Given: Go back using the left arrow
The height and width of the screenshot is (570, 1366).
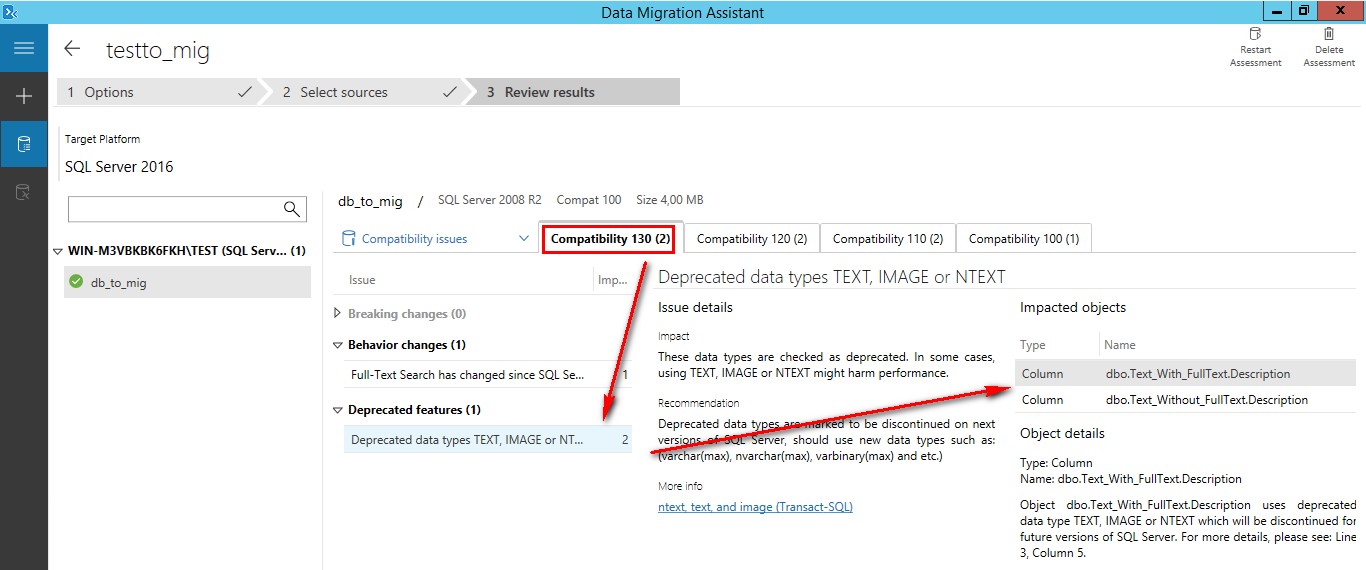Looking at the screenshot, I should [72, 48].
